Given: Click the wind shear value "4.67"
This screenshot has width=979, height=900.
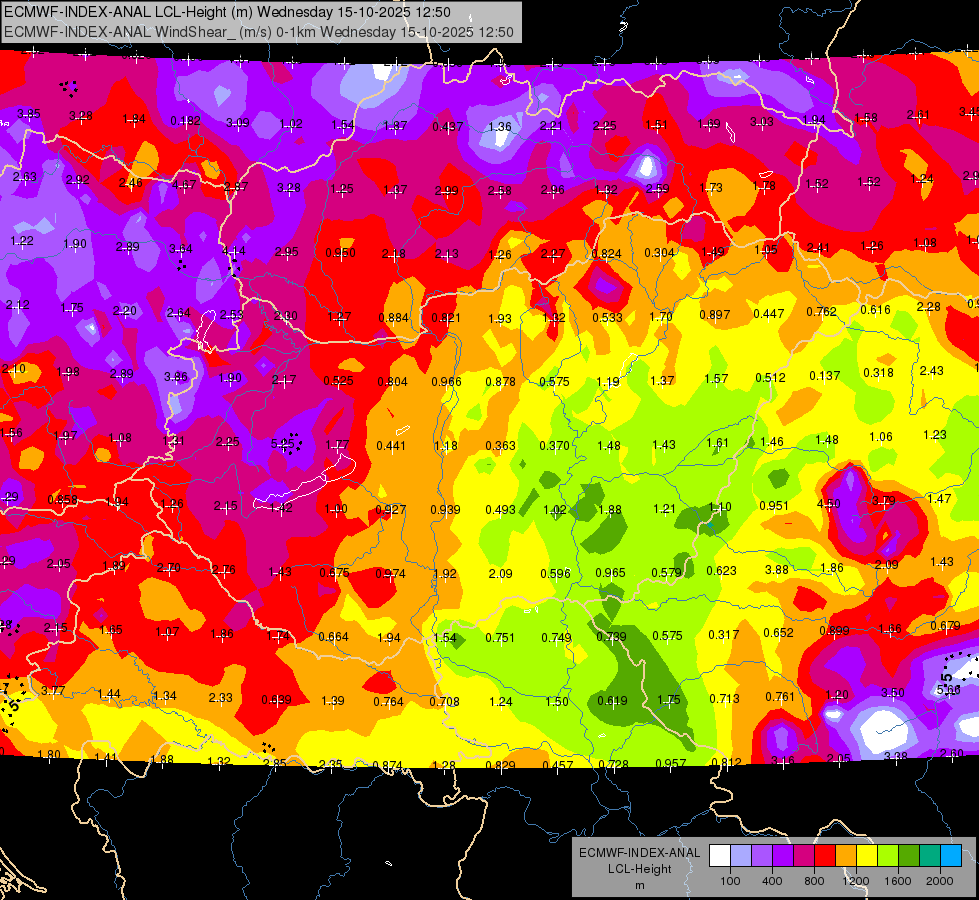Looking at the screenshot, I should point(184,184).
